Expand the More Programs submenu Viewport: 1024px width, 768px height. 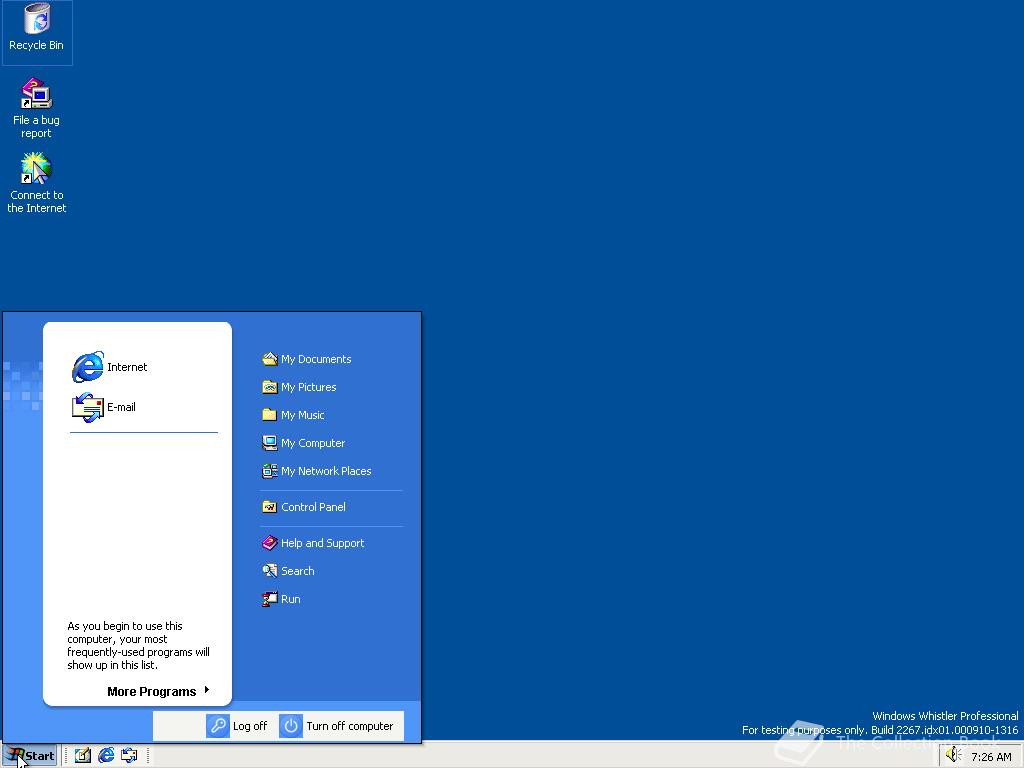[159, 692]
